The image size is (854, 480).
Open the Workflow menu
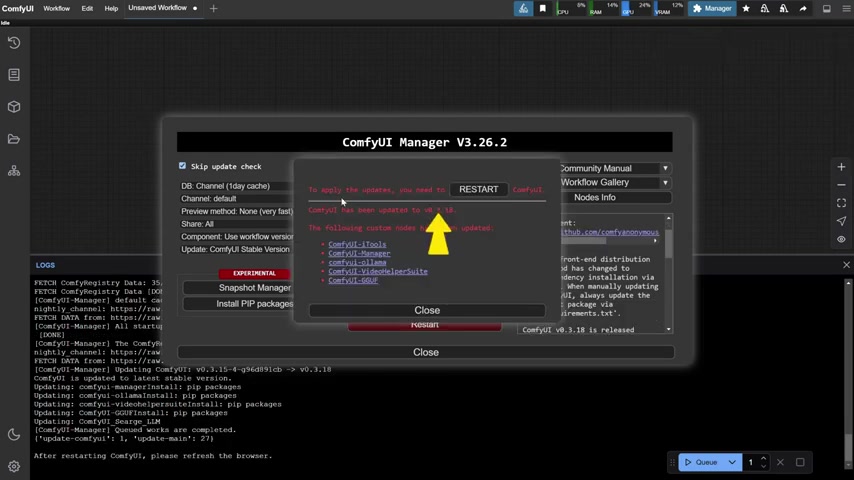57,8
